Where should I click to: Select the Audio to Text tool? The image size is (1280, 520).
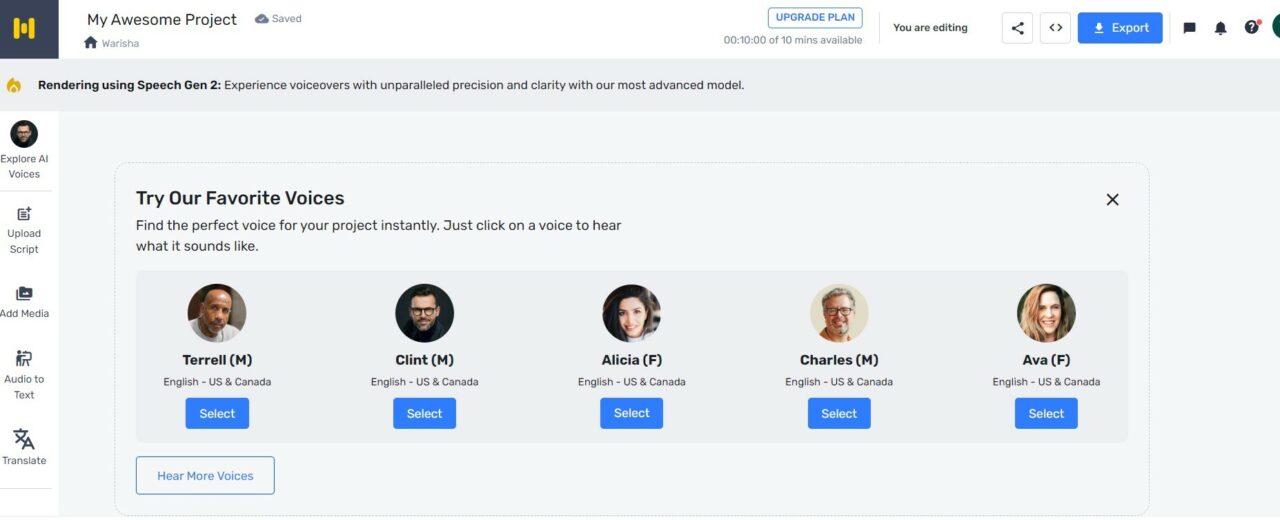coord(24,373)
